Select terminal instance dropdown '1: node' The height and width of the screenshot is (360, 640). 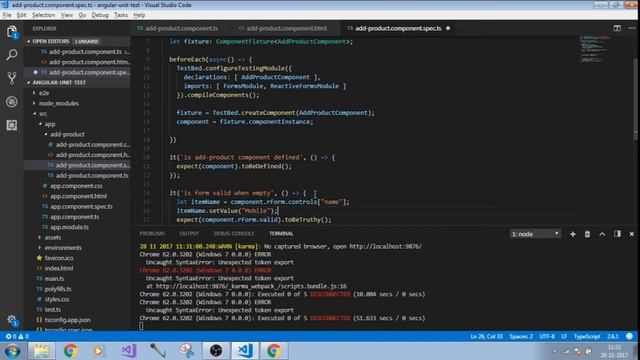pos(535,234)
